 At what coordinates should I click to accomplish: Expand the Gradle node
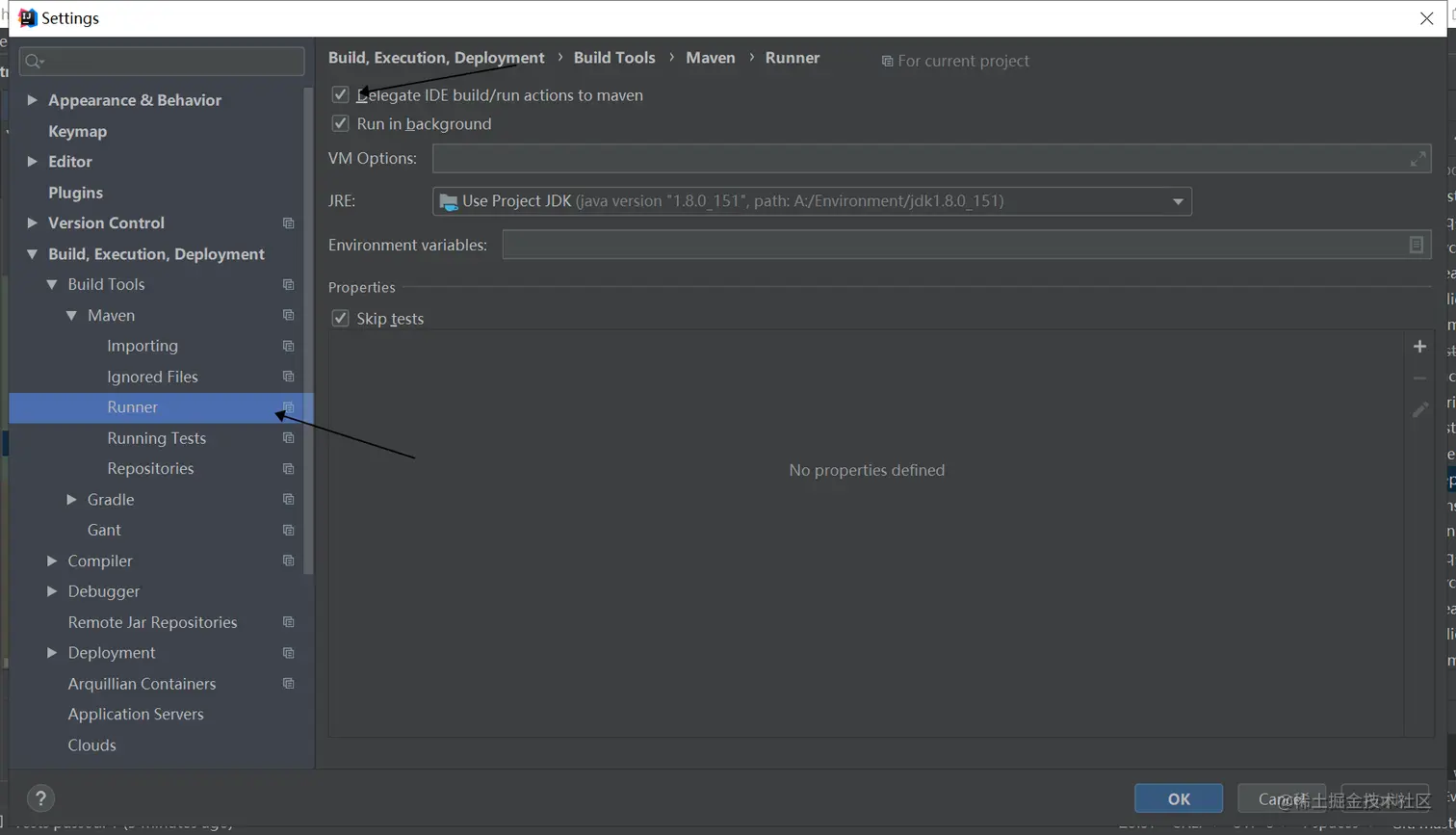pyautogui.click(x=71, y=500)
